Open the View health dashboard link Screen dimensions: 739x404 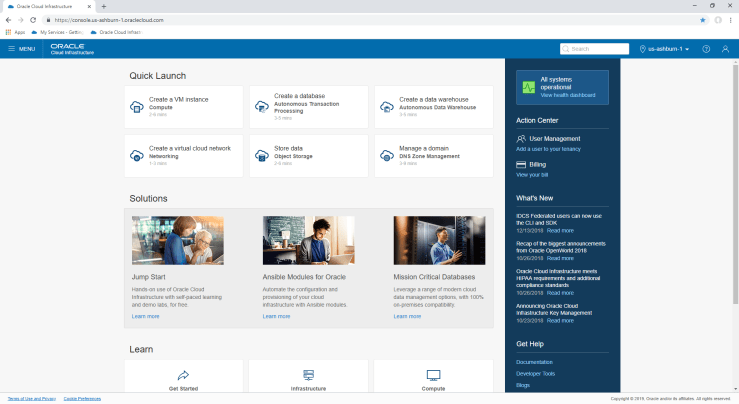(x=567, y=95)
